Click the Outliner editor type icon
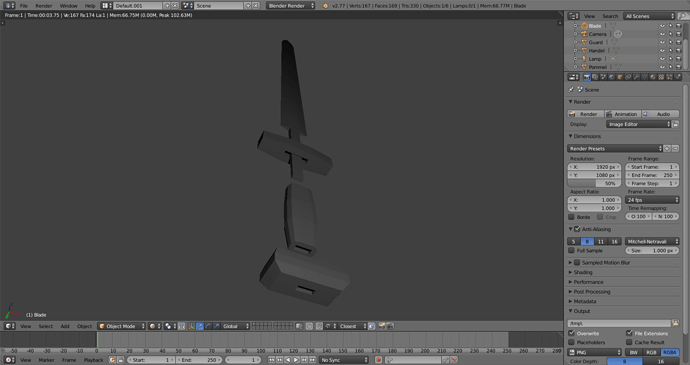690x365 pixels. point(573,16)
